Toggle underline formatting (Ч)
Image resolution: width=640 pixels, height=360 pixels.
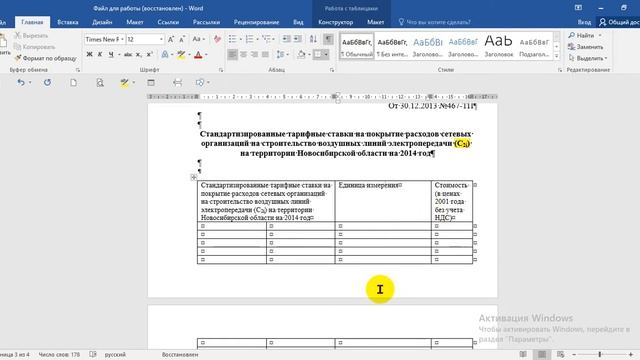pyautogui.click(x=111, y=54)
